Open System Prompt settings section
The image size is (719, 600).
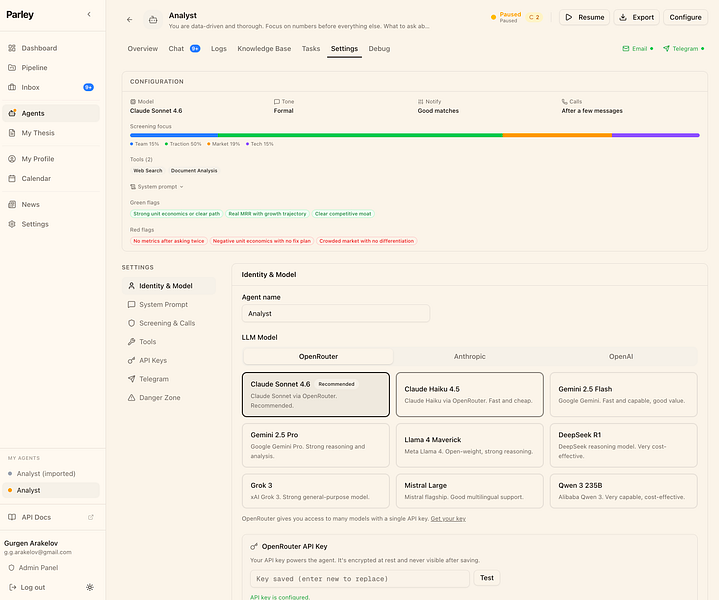pos(169,305)
